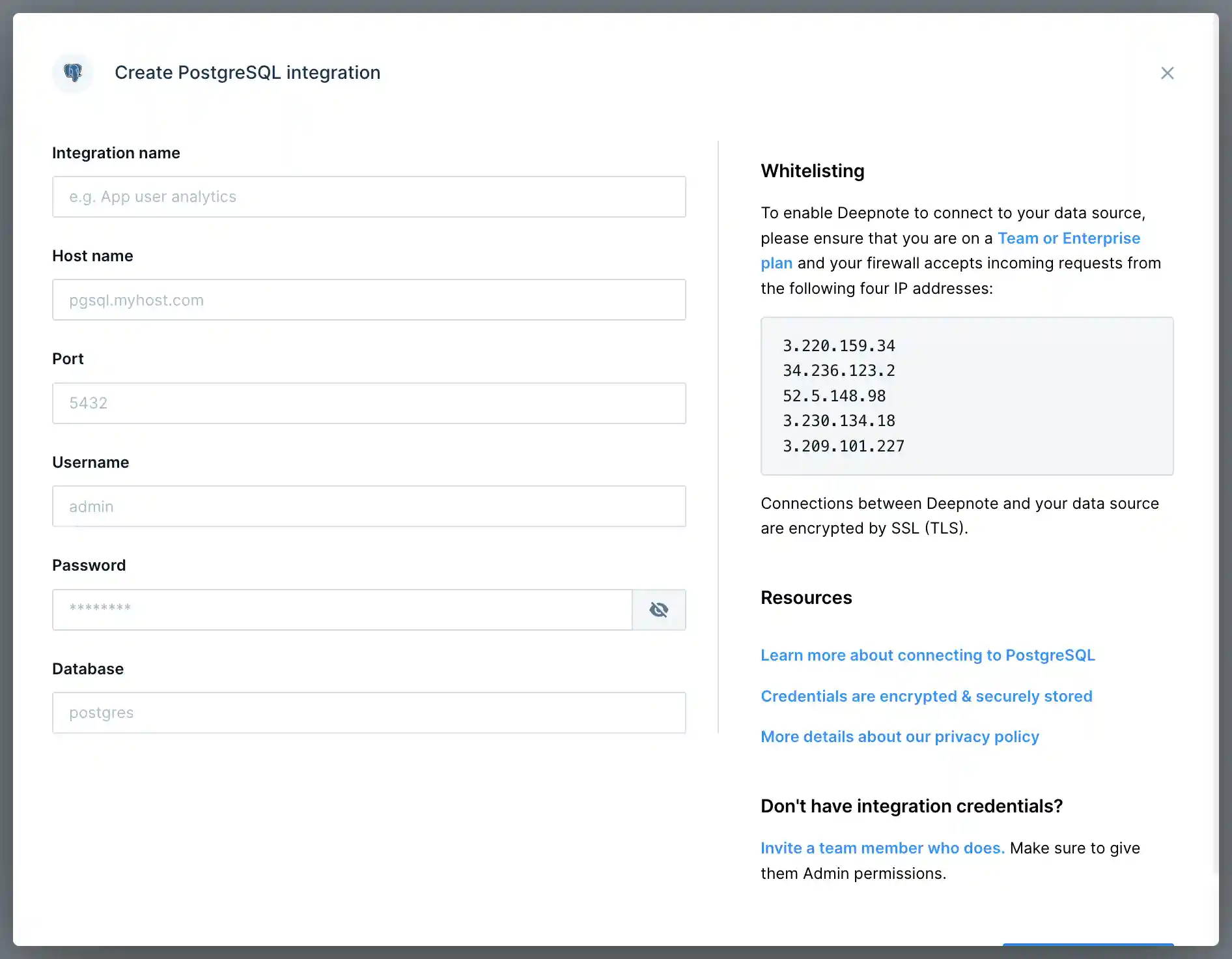This screenshot has width=1232, height=959.
Task: Click the Whitelisting heading
Action: (x=813, y=171)
